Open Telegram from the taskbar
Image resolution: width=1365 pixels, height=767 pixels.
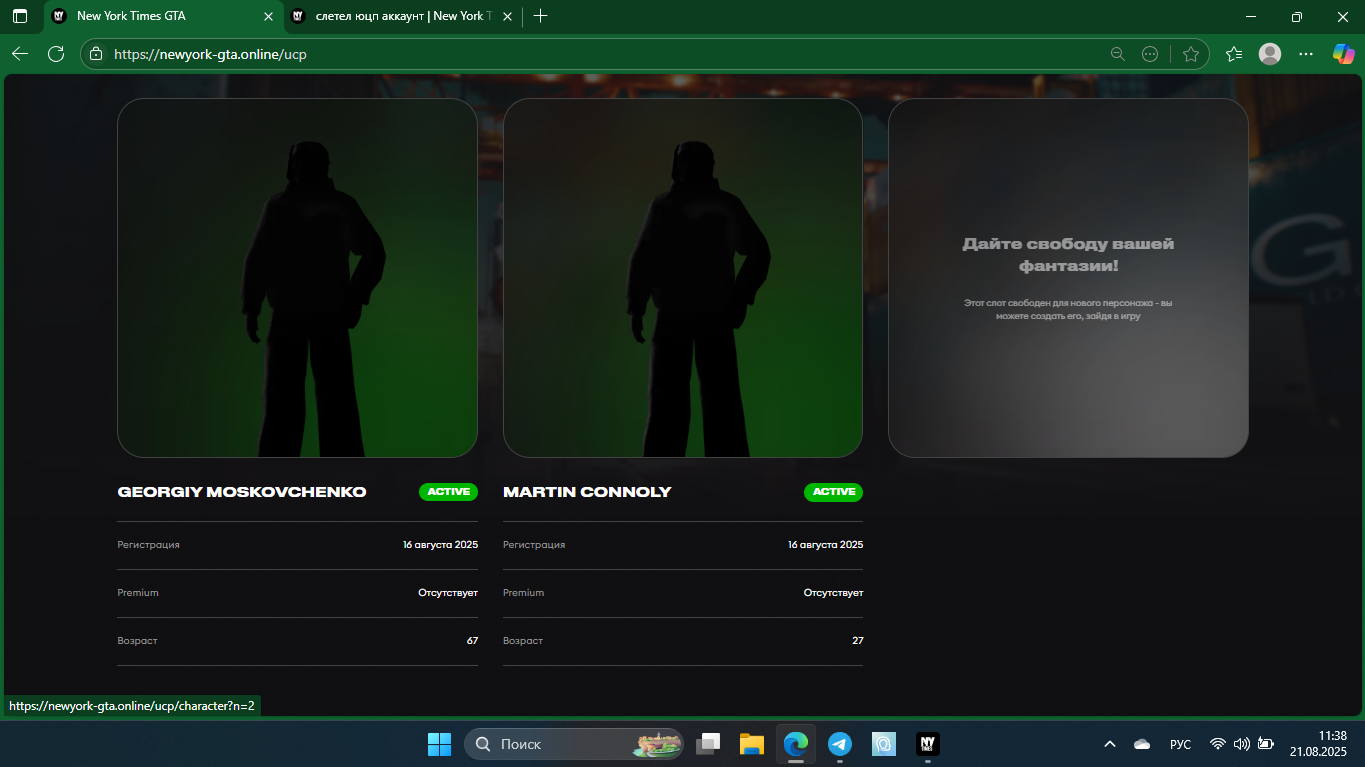840,744
